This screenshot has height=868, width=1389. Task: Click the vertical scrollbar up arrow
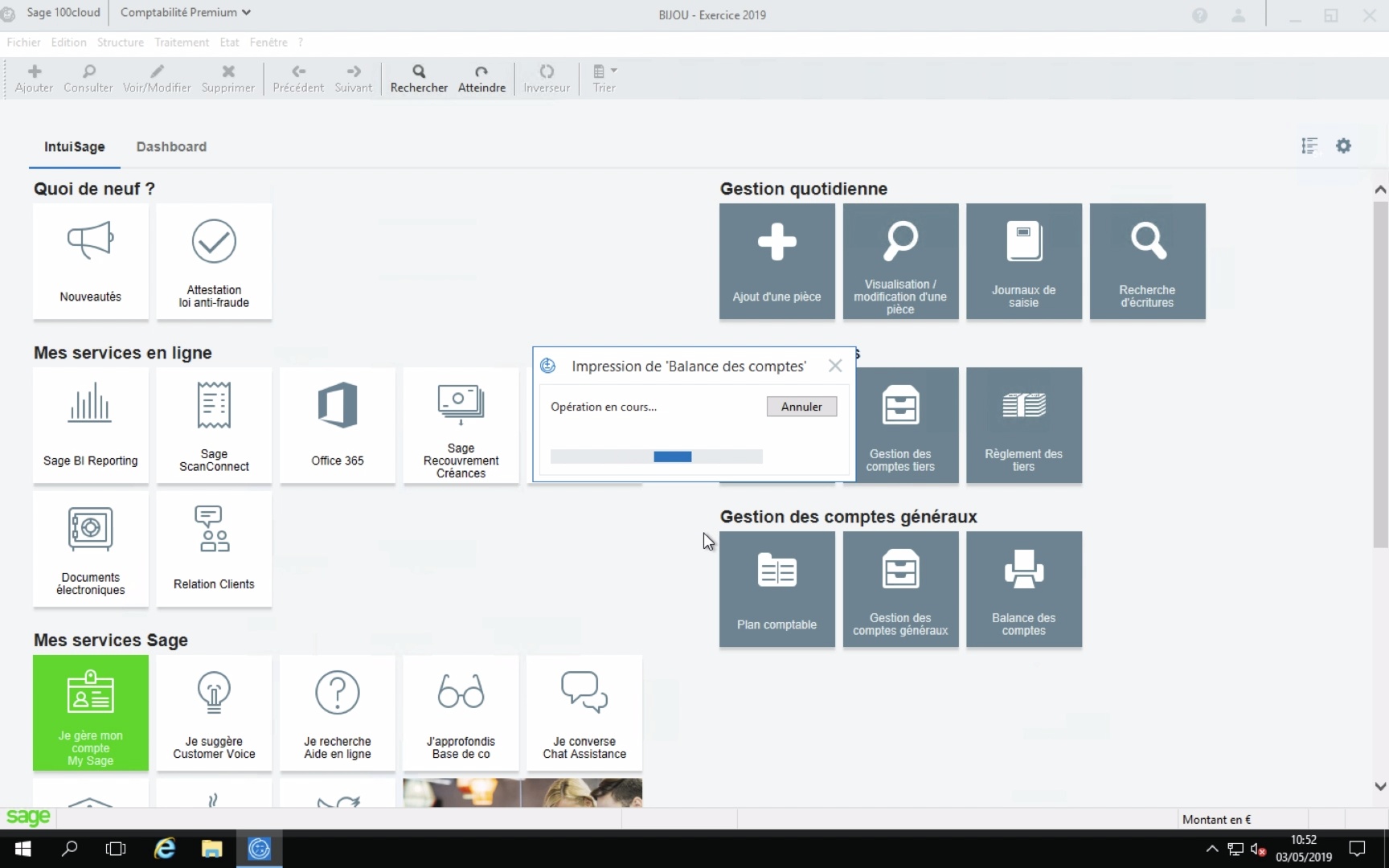(1380, 190)
